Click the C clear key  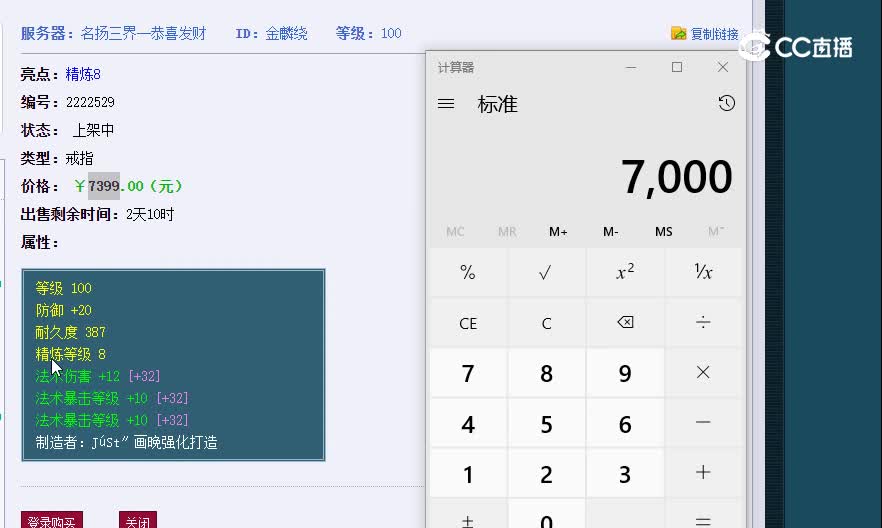tap(546, 323)
